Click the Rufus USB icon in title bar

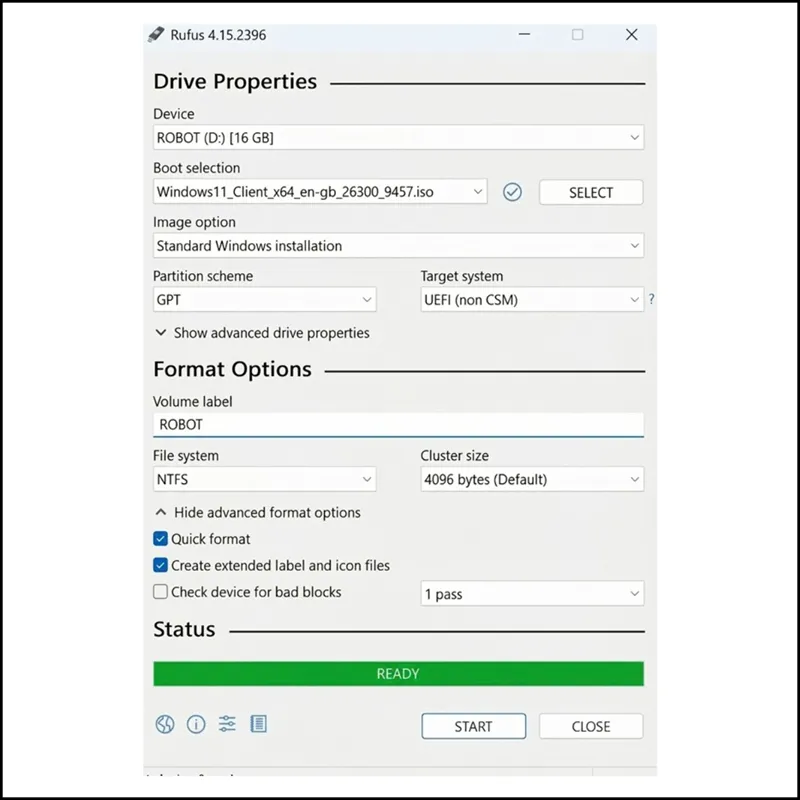(156, 35)
